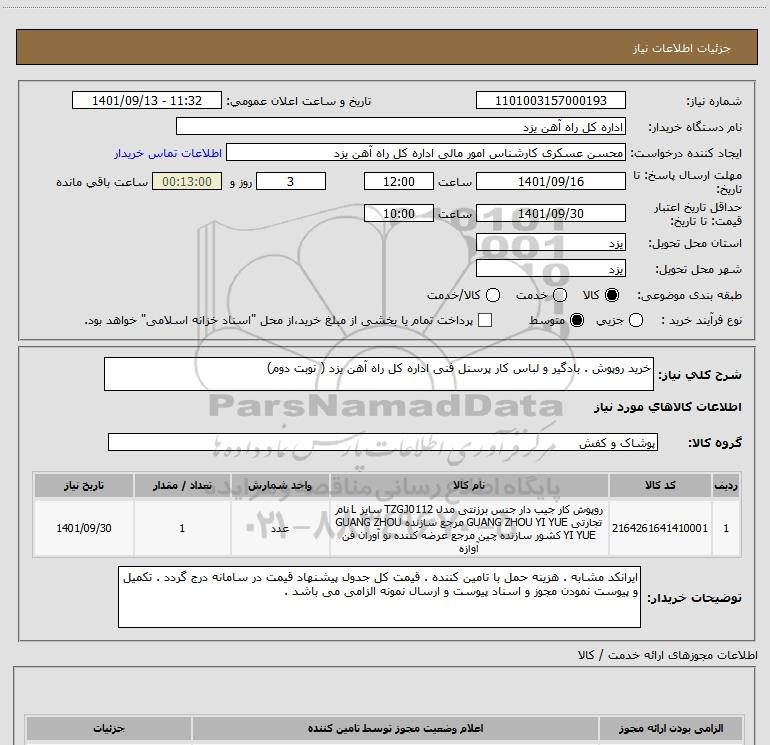Click the واحد شمارش column header

coord(280,485)
